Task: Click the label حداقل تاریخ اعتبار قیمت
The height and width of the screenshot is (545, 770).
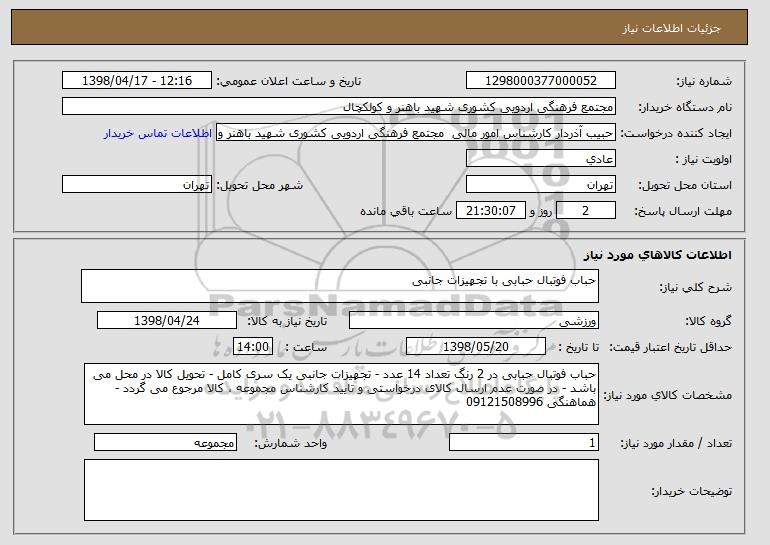Action: click(670, 347)
